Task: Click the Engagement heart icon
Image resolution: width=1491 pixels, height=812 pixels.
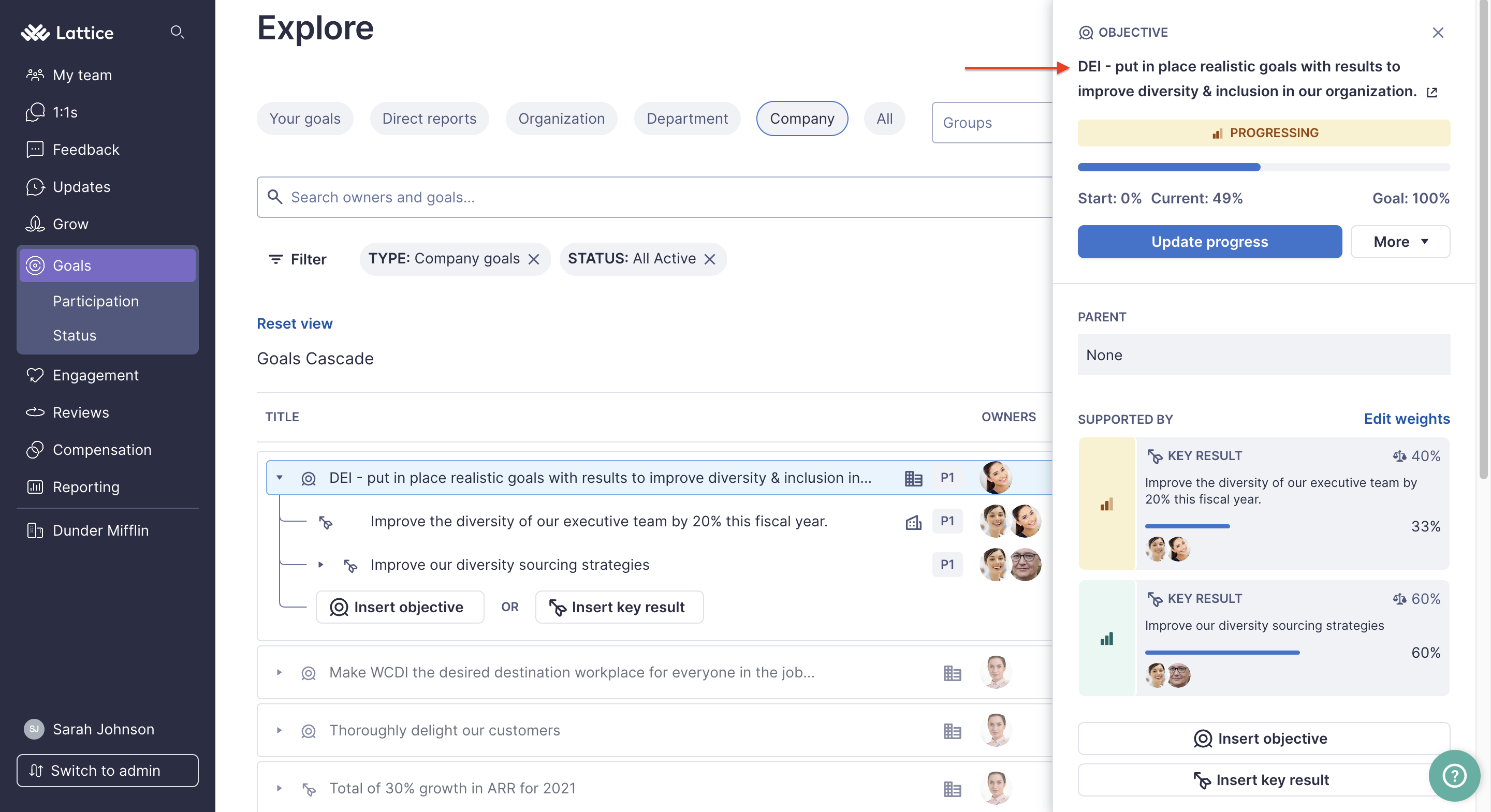Action: 35,375
